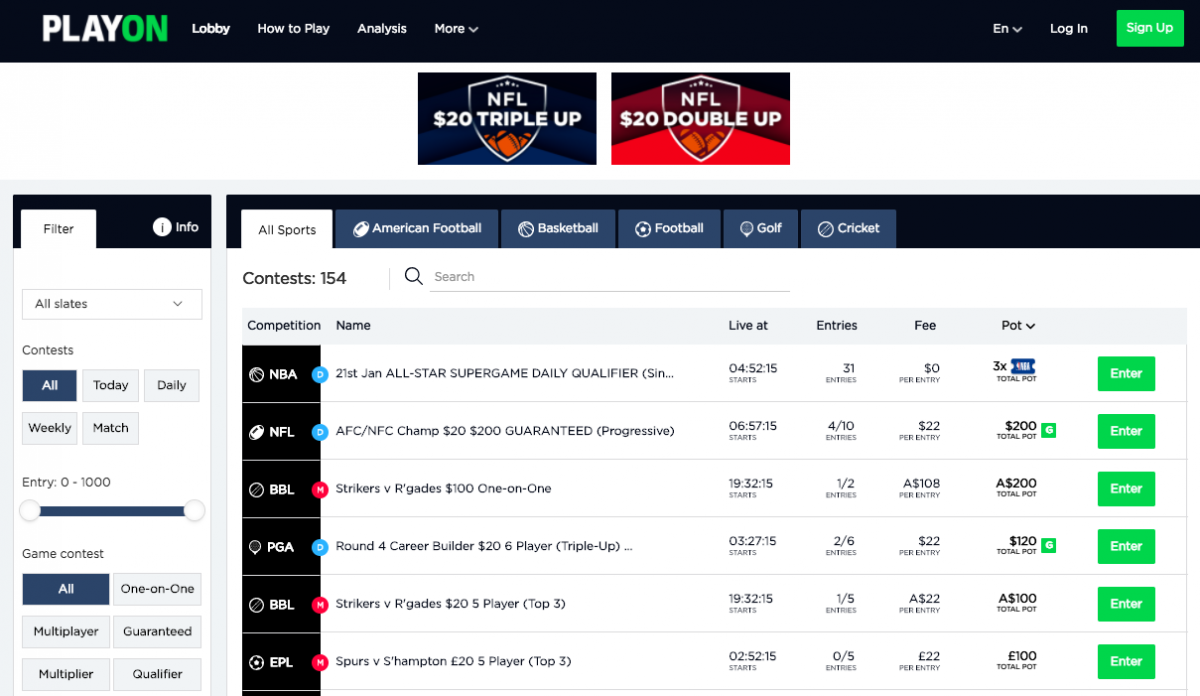Click the red M badge on Strikers $20 row
This screenshot has width=1200, height=696.
click(x=320, y=605)
